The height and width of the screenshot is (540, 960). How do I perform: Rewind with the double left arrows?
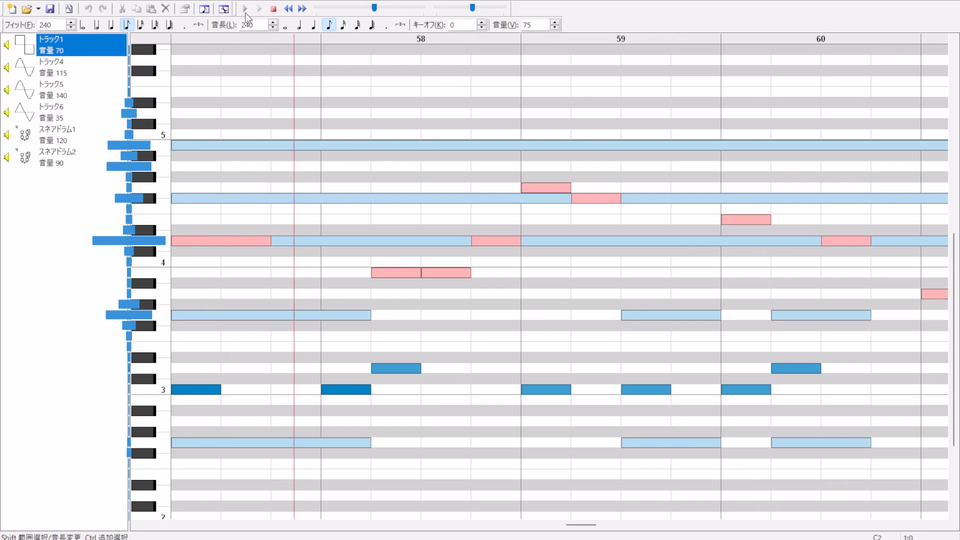tap(288, 9)
